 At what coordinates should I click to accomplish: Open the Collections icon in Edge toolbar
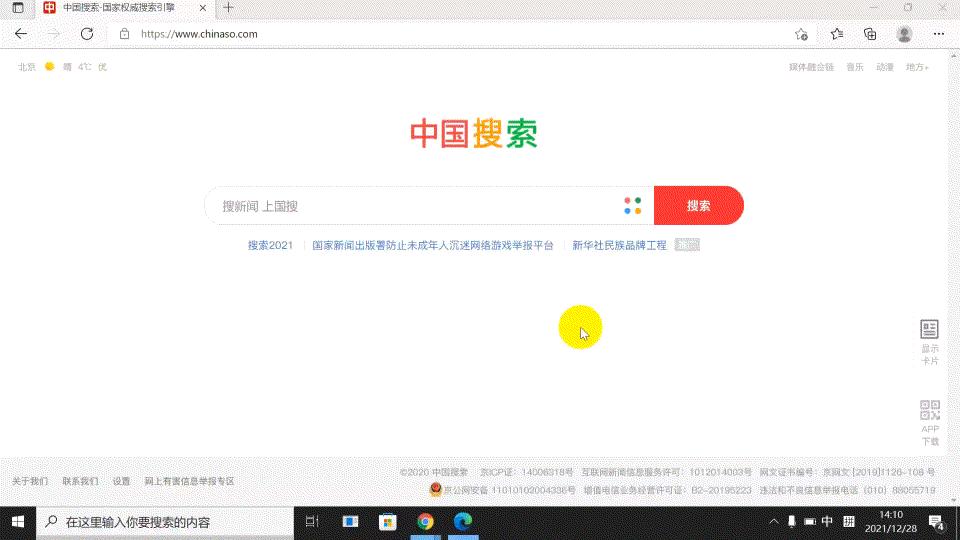click(x=870, y=34)
